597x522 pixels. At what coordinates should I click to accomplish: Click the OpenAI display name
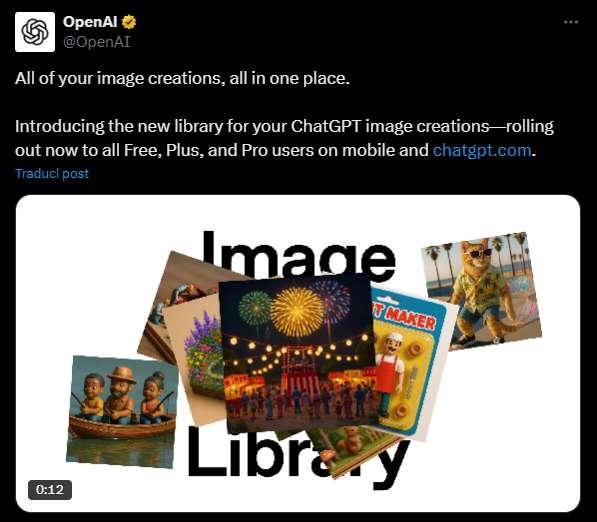pyautogui.click(x=90, y=22)
